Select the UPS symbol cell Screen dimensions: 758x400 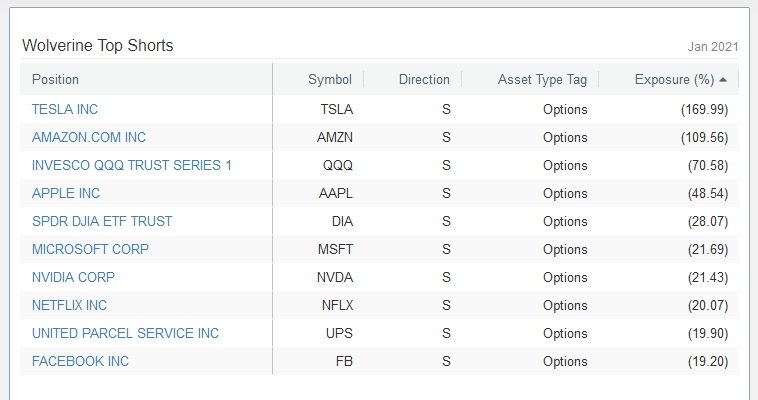pyautogui.click(x=339, y=334)
